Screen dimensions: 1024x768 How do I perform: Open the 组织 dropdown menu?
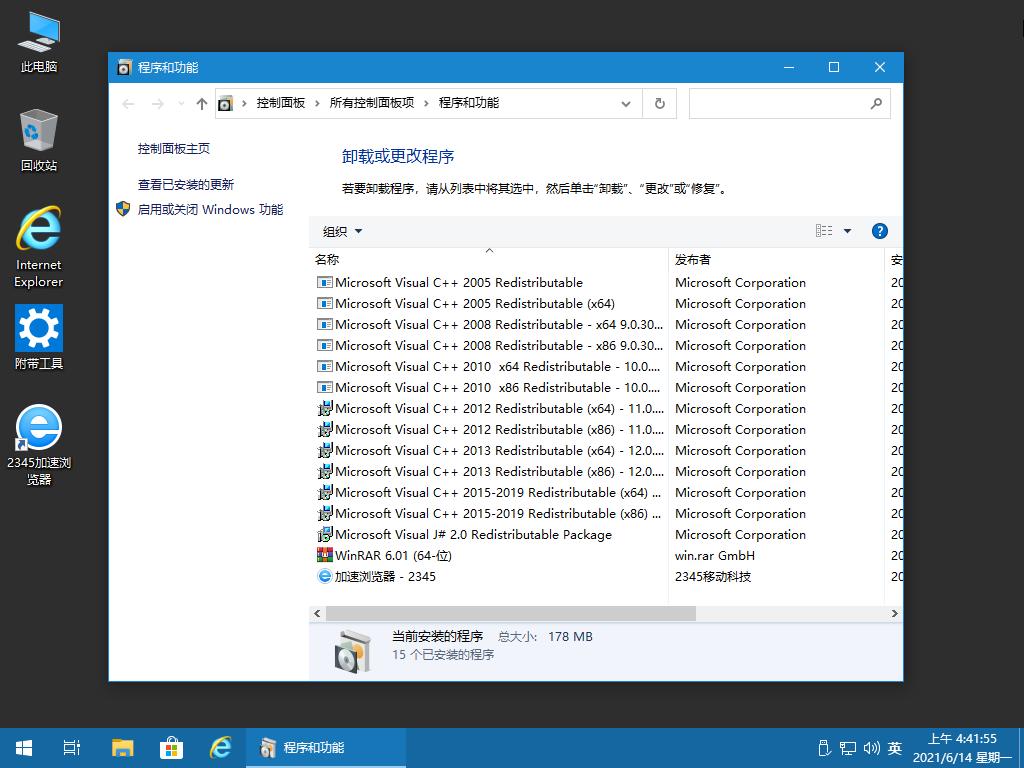coord(342,231)
